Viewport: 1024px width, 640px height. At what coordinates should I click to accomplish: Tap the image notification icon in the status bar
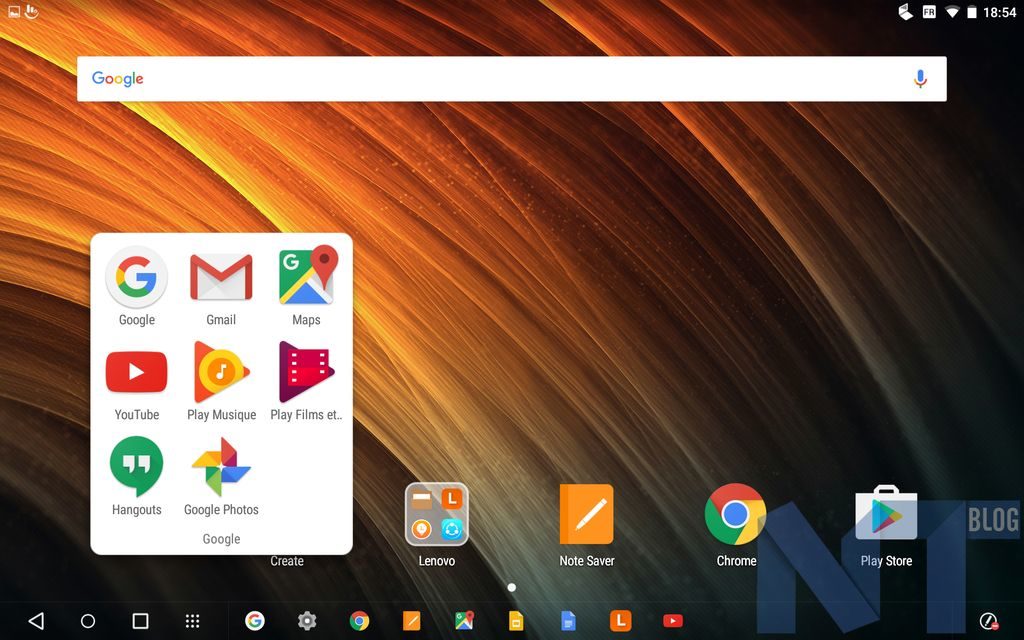click(x=14, y=12)
